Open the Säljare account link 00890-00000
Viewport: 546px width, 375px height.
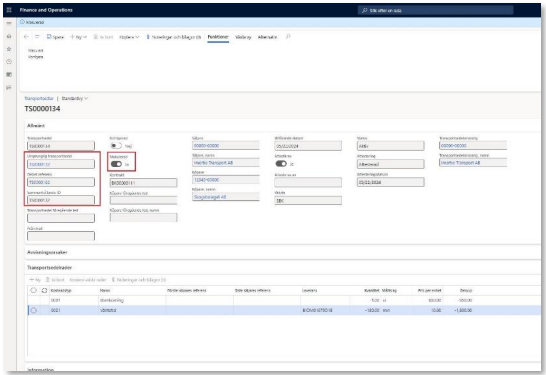tap(206, 146)
